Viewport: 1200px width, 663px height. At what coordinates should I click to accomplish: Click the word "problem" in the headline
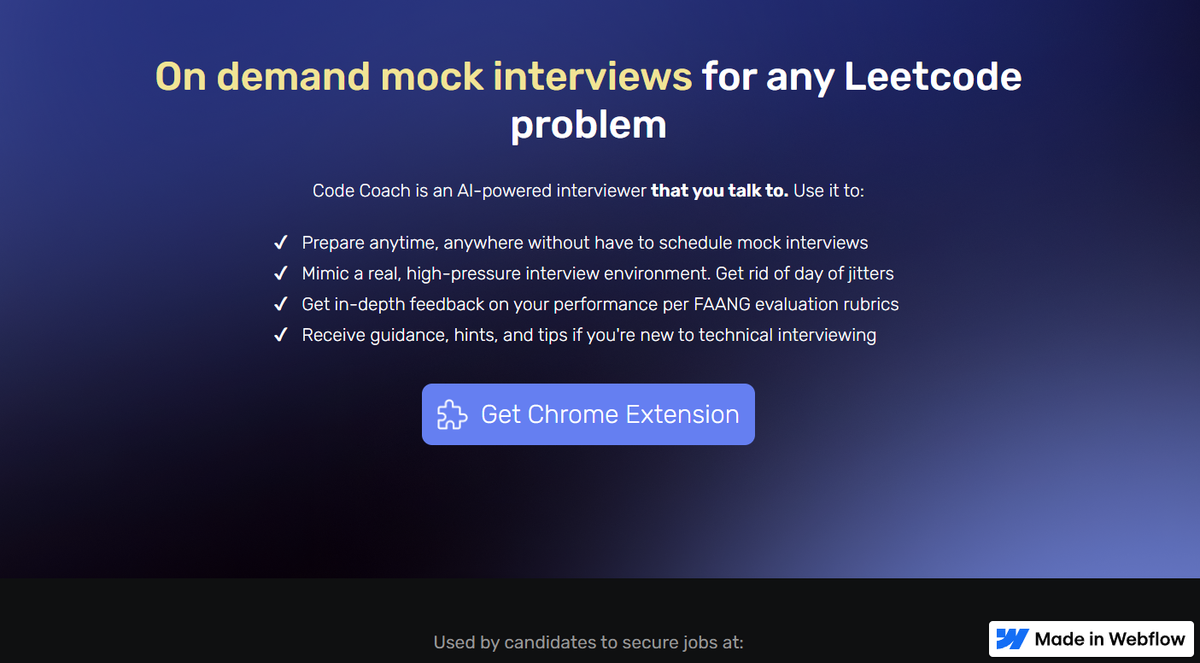coord(588,125)
